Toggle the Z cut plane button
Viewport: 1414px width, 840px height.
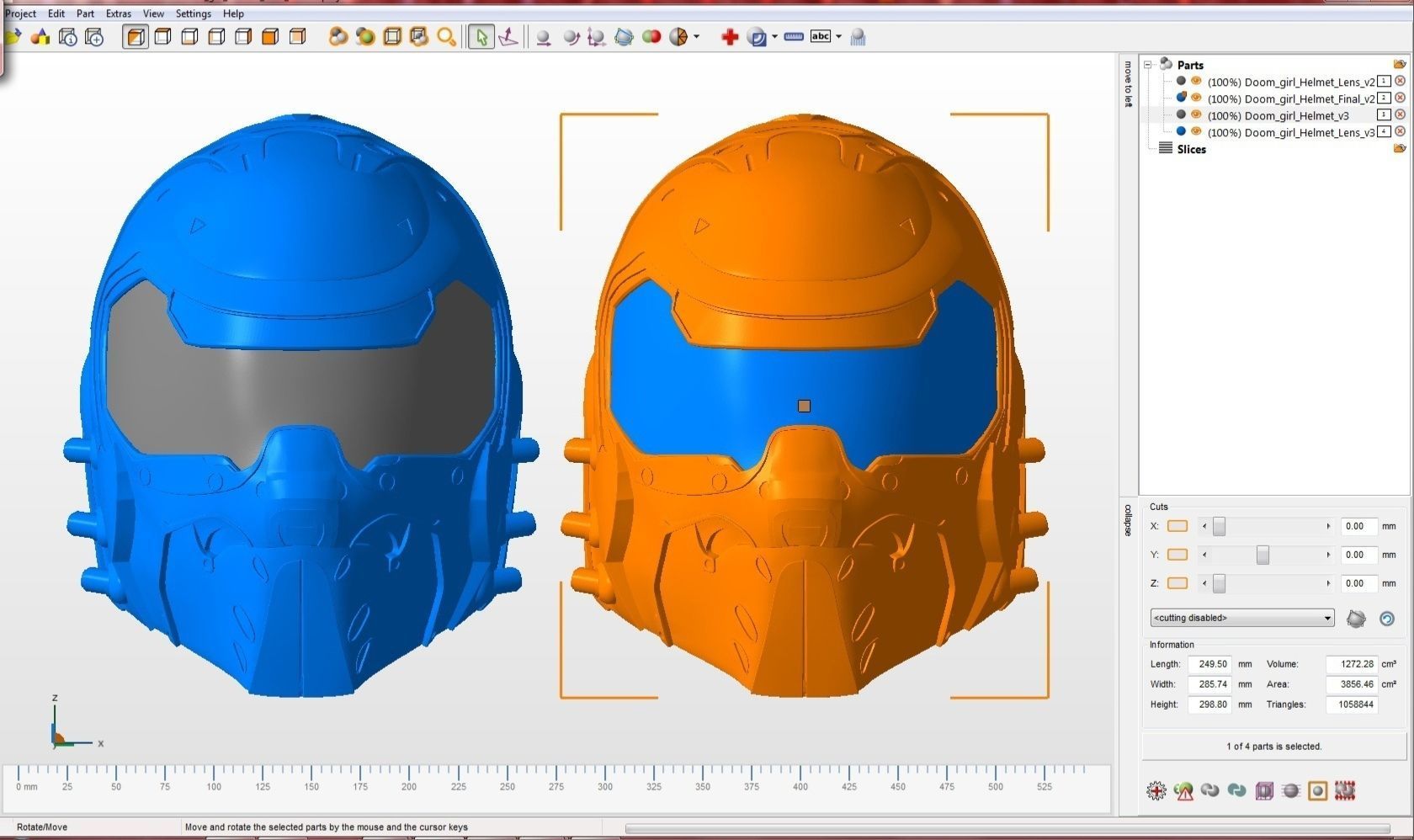(1177, 583)
